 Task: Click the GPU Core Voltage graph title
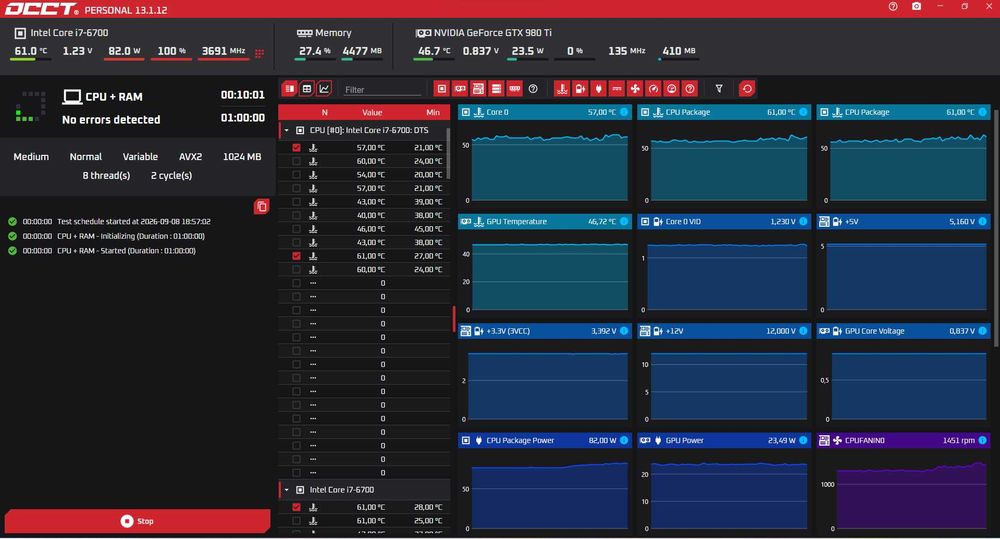(x=874, y=331)
